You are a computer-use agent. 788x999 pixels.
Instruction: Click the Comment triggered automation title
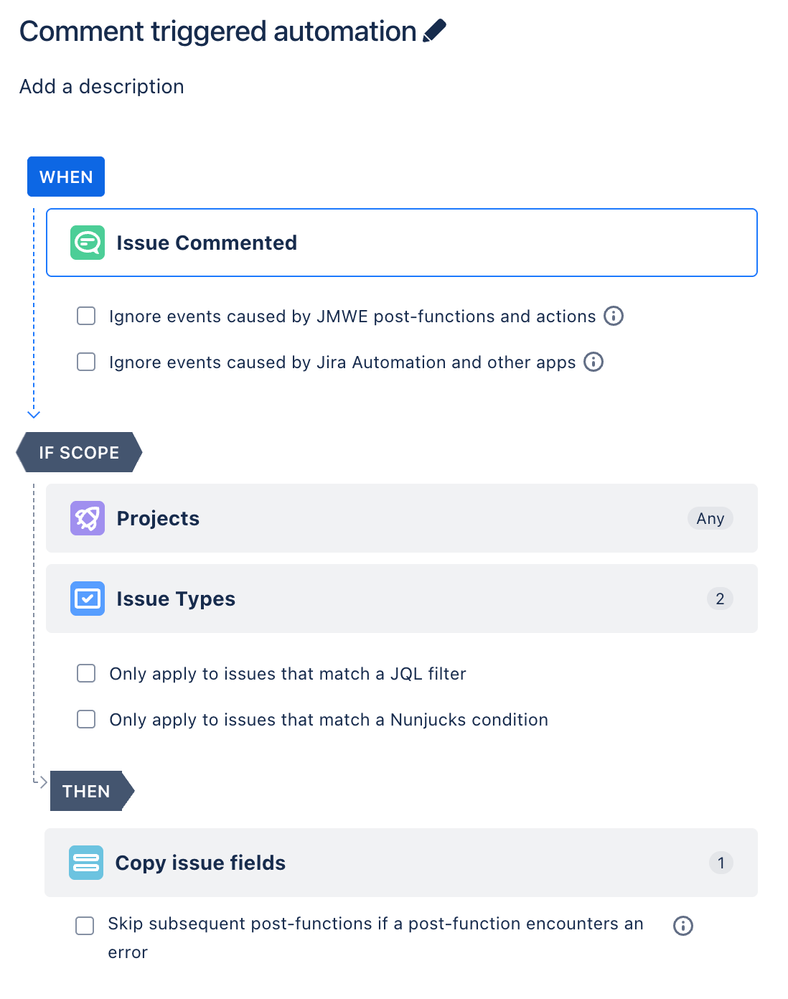tap(218, 31)
